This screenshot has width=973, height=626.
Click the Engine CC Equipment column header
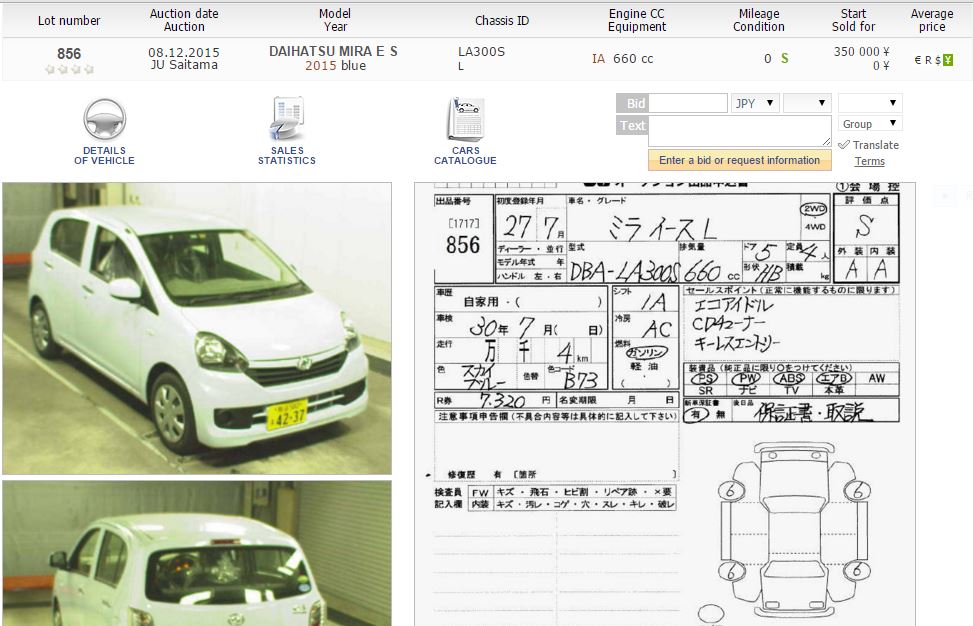point(637,20)
